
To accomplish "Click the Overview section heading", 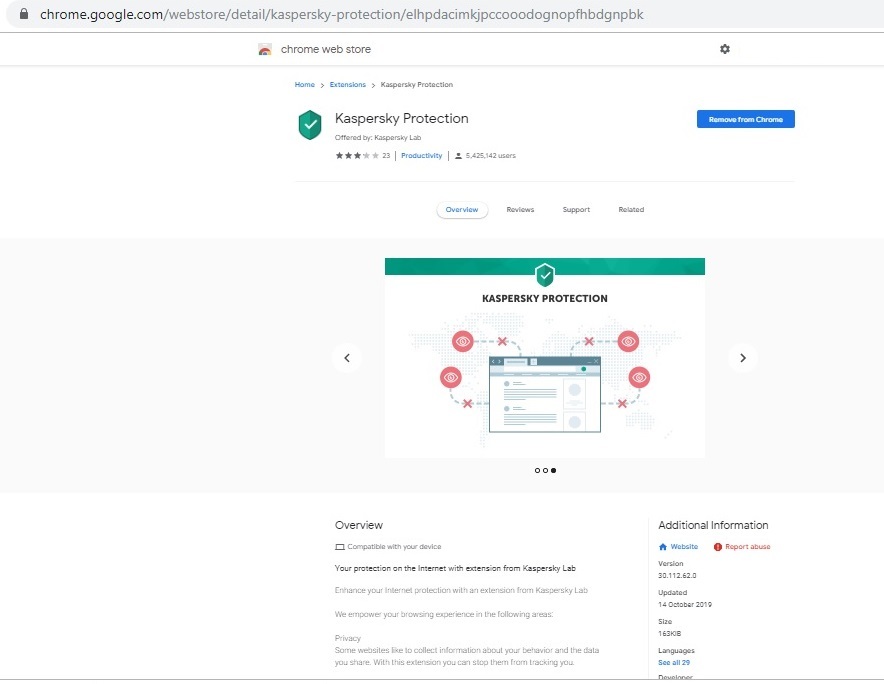I will tap(359, 525).
